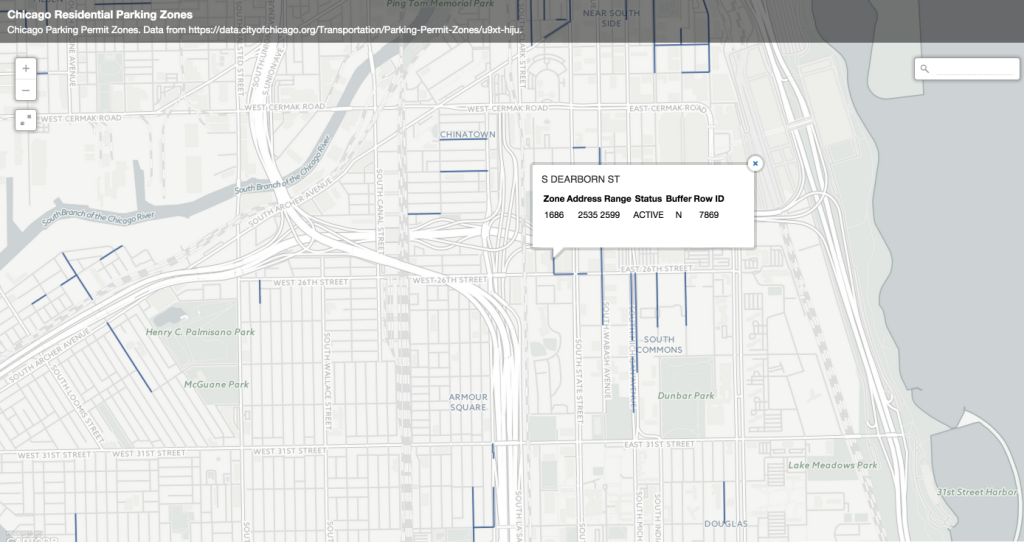
Task: Zoom out with the minus button
Action: coord(25,90)
